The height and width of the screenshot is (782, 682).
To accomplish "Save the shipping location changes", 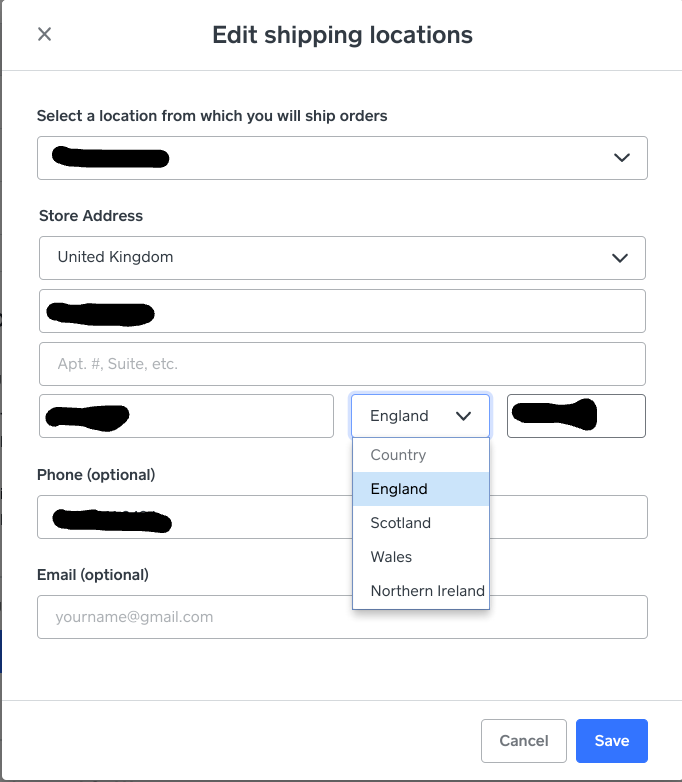I will [x=611, y=741].
